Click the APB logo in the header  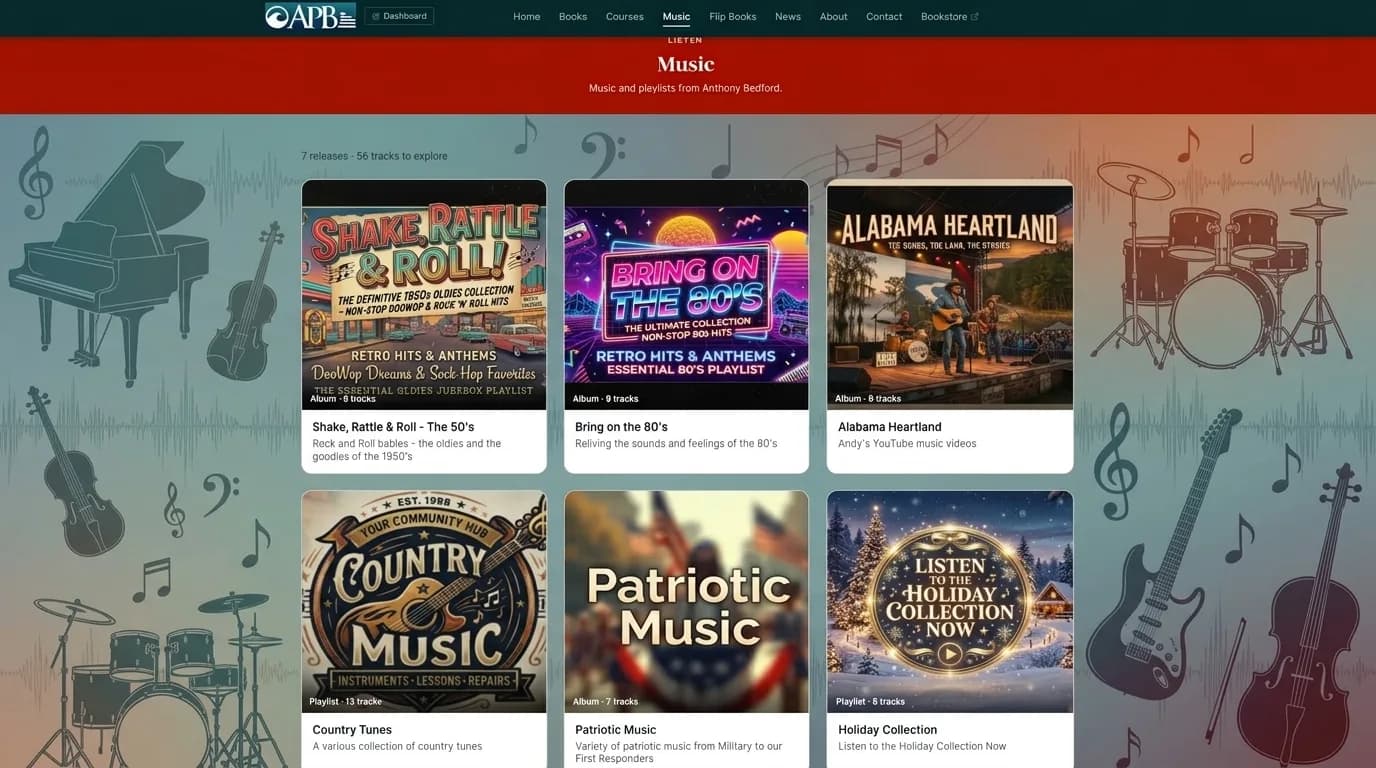pos(310,16)
